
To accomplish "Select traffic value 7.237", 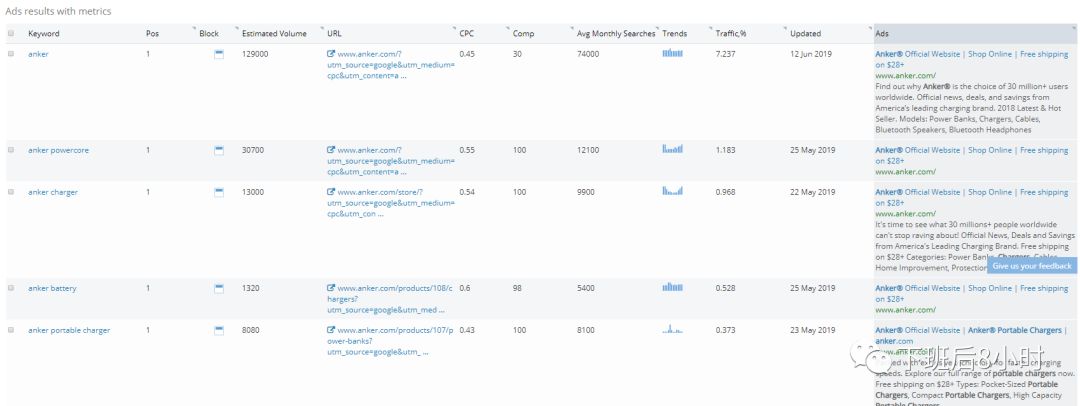I will (725, 54).
